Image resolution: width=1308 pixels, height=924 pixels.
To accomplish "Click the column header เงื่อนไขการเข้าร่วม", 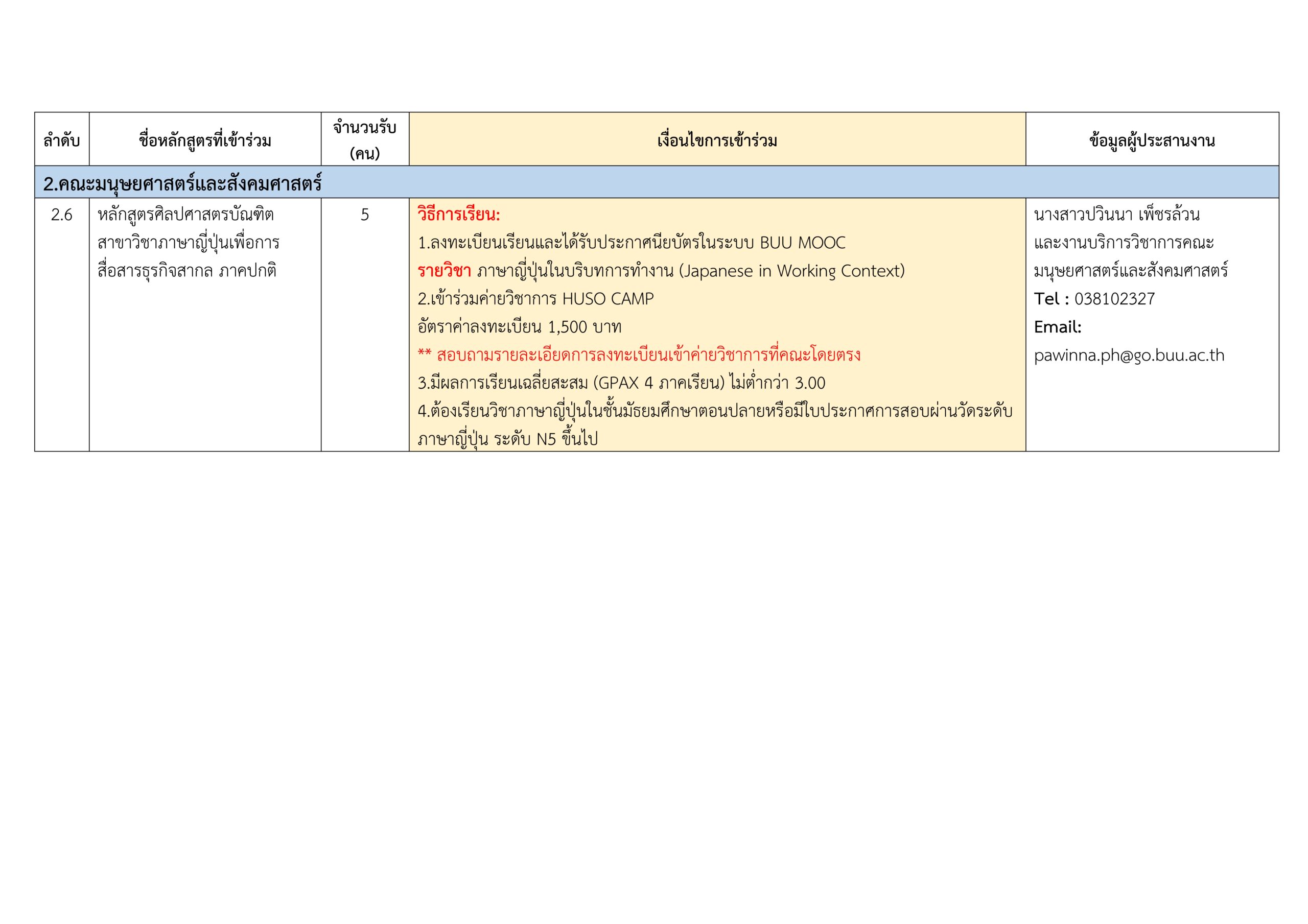I will point(717,140).
